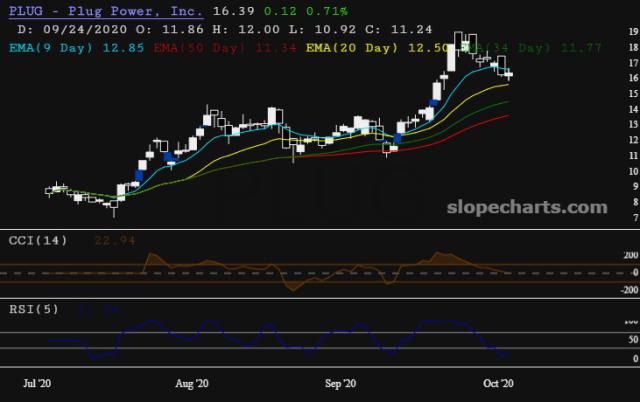Select the EMA(9 Day) legend label
This screenshot has height=402, width=640.
tap(59, 47)
